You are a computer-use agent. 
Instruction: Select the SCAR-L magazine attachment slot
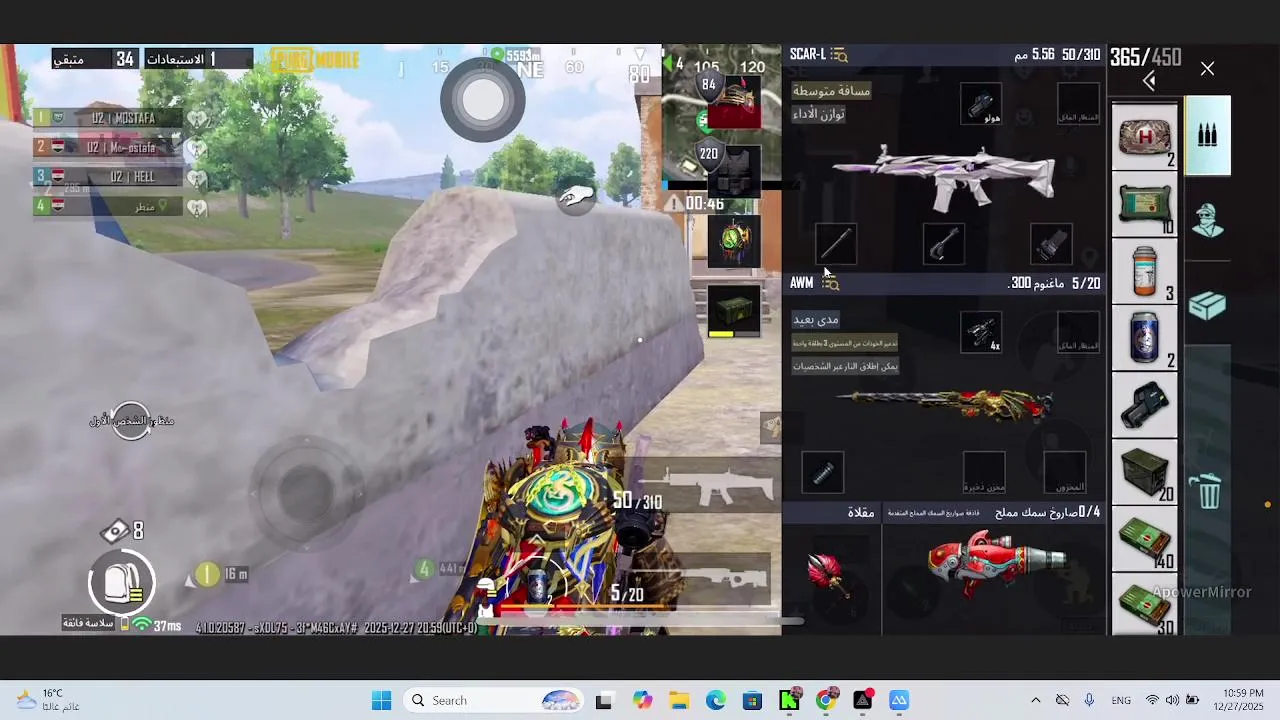pos(1051,244)
